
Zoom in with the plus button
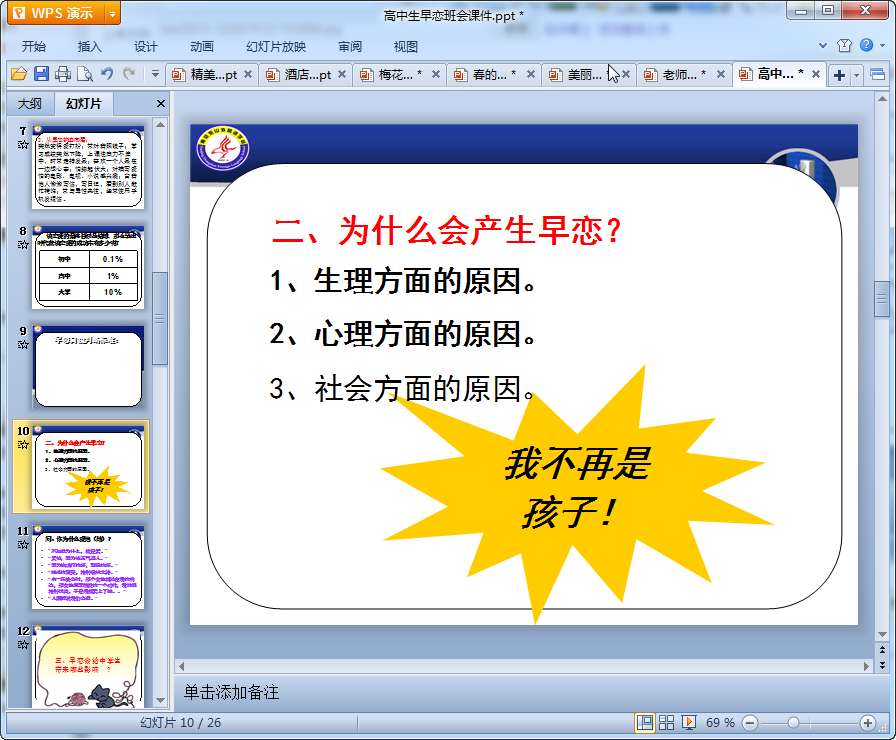tap(867, 723)
